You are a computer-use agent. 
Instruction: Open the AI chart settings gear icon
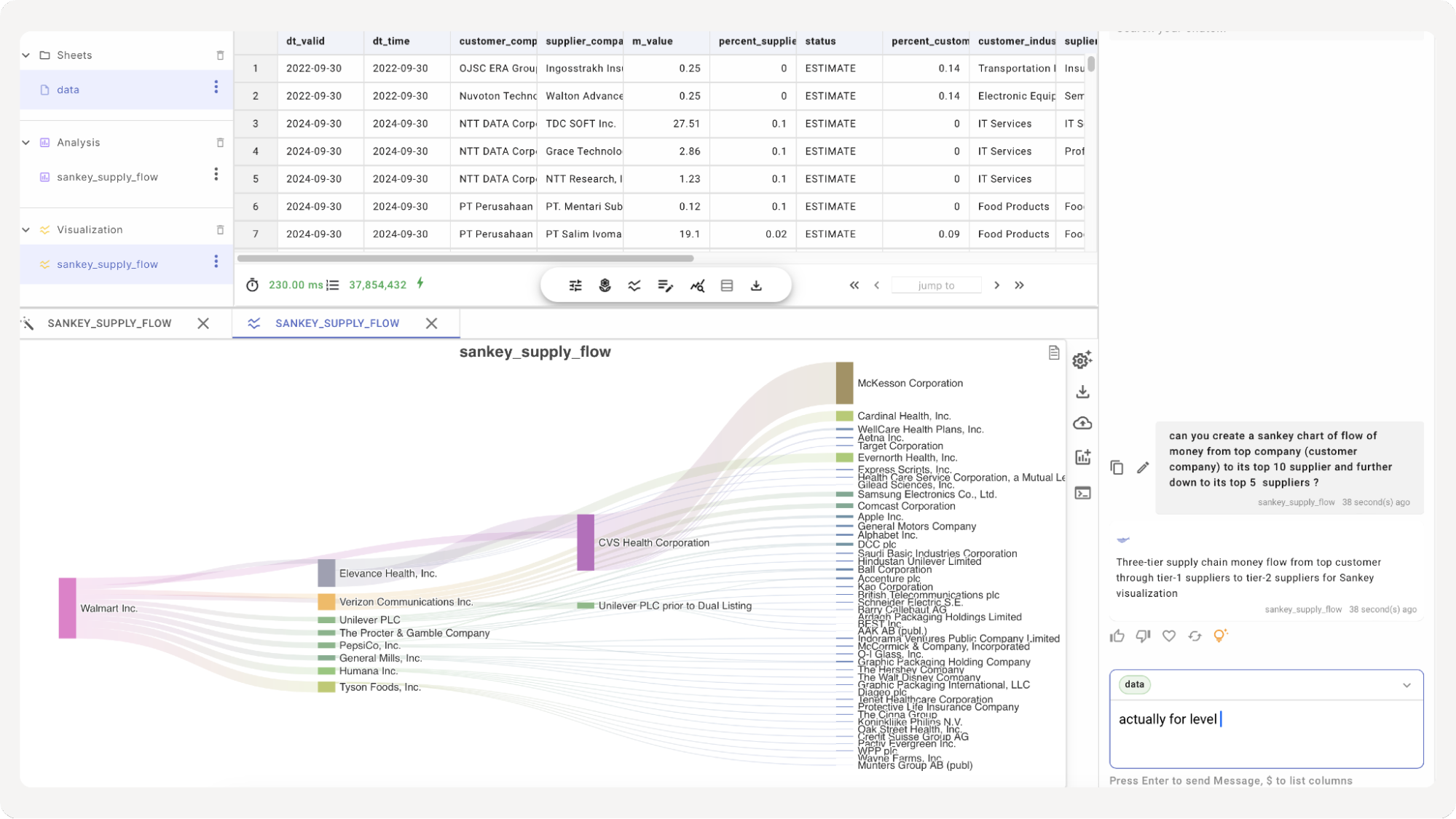pyautogui.click(x=1082, y=360)
